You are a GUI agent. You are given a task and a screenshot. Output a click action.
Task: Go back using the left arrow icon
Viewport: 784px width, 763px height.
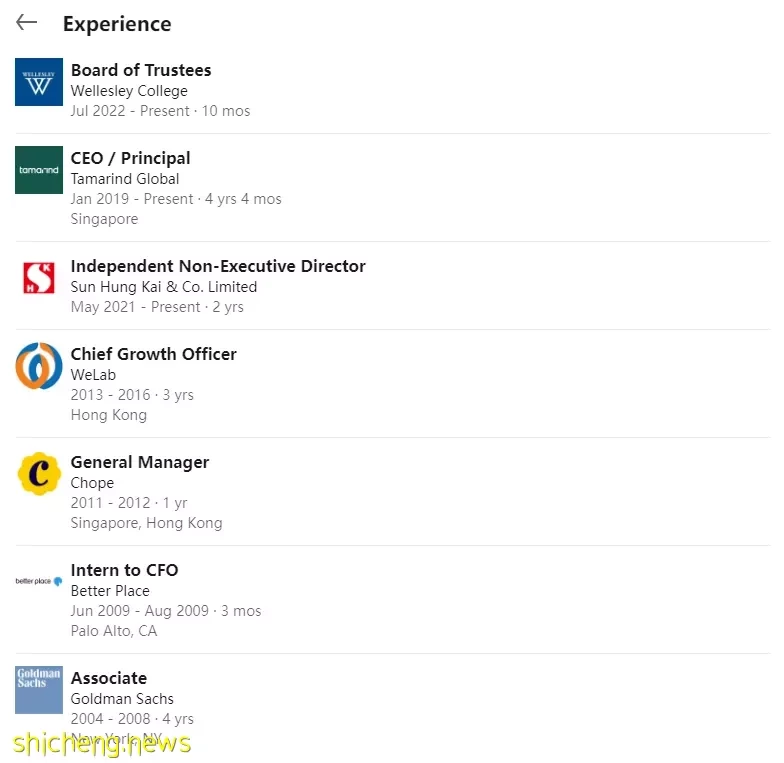(26, 22)
